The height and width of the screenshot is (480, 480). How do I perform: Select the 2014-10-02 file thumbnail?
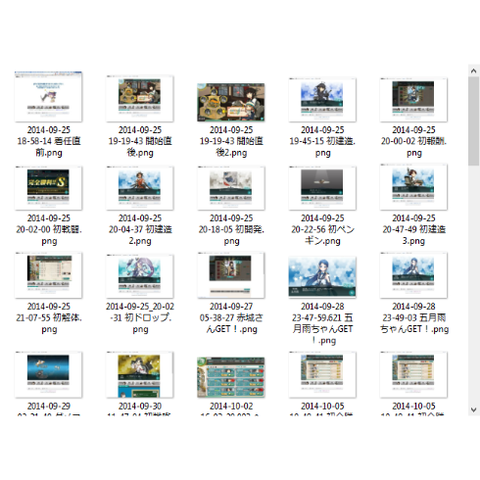coord(231,377)
